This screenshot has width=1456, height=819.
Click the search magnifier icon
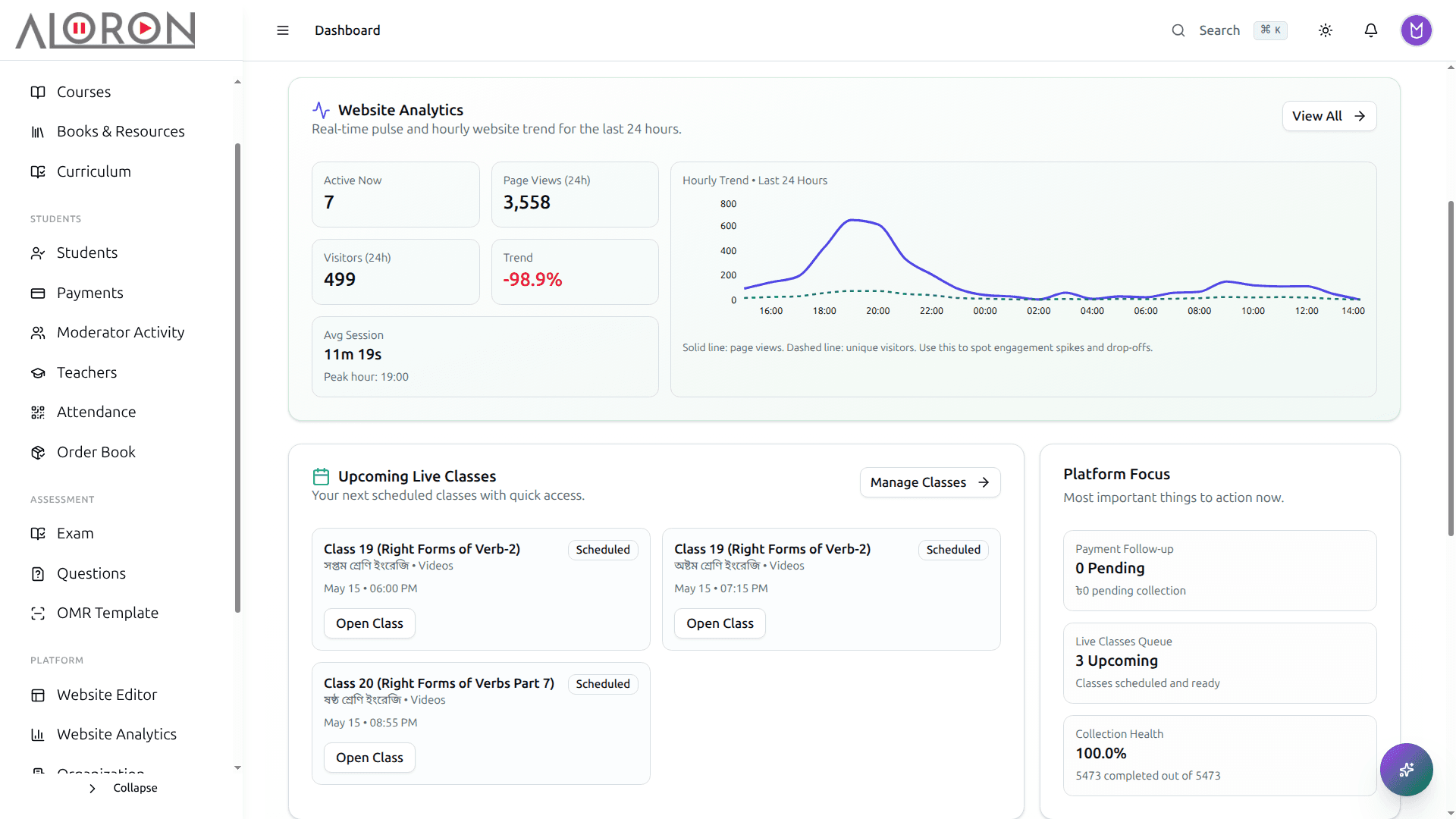click(1178, 30)
